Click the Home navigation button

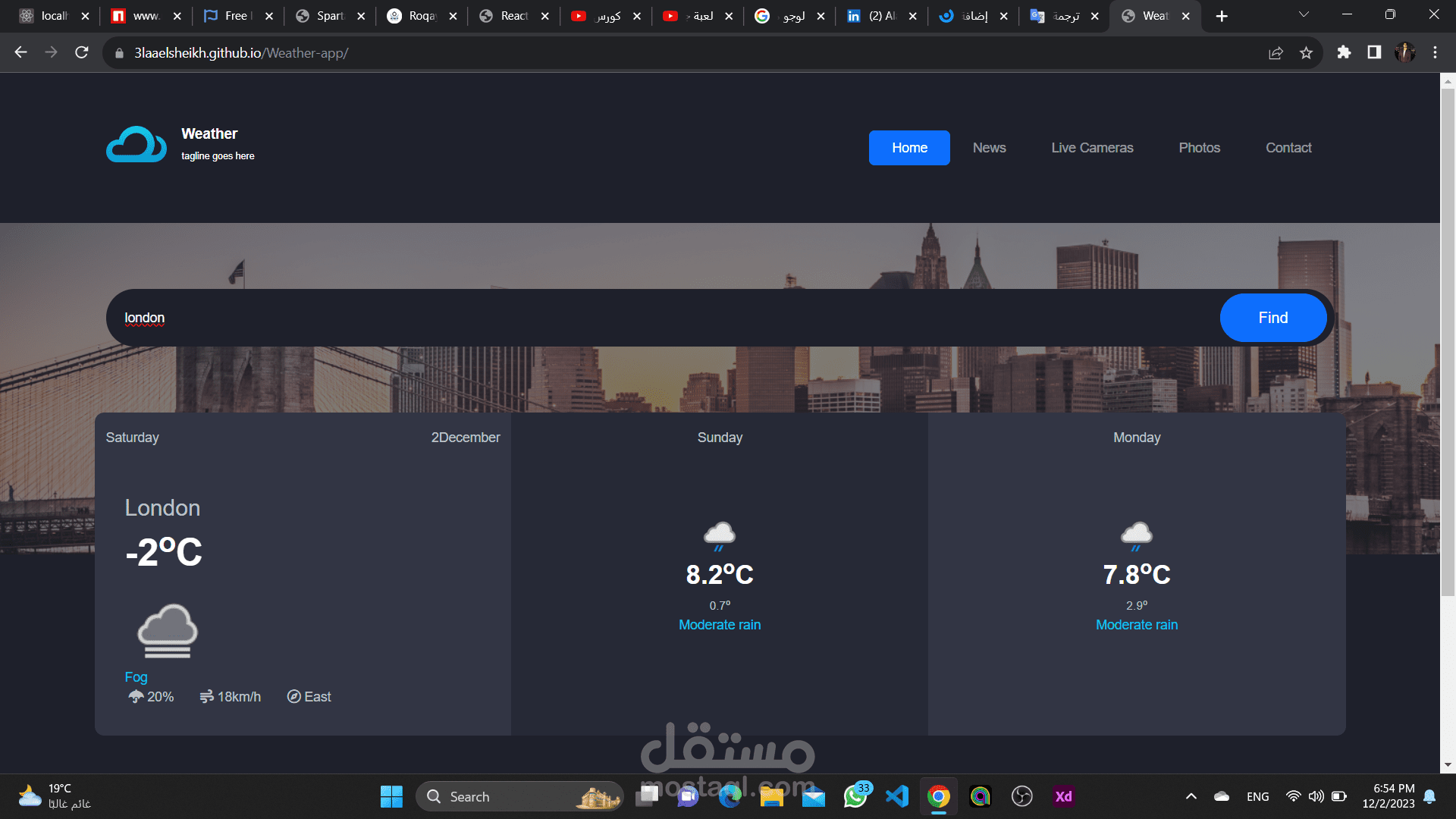(909, 148)
